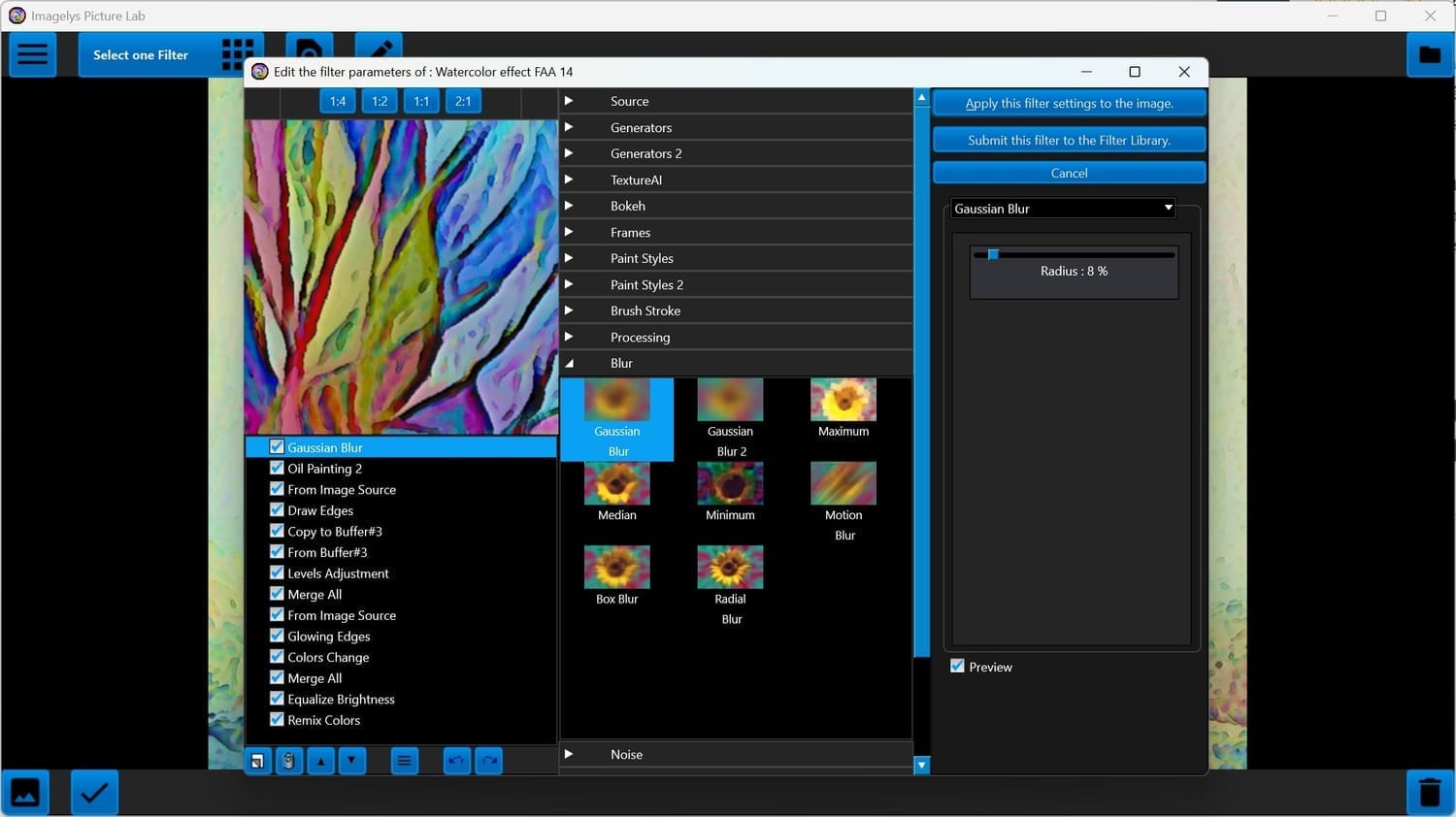
Task: Click the Cancel button
Action: point(1069,173)
